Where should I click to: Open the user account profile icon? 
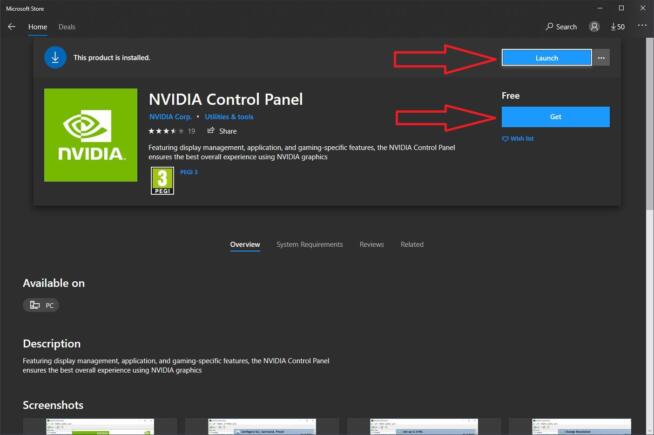[594, 27]
